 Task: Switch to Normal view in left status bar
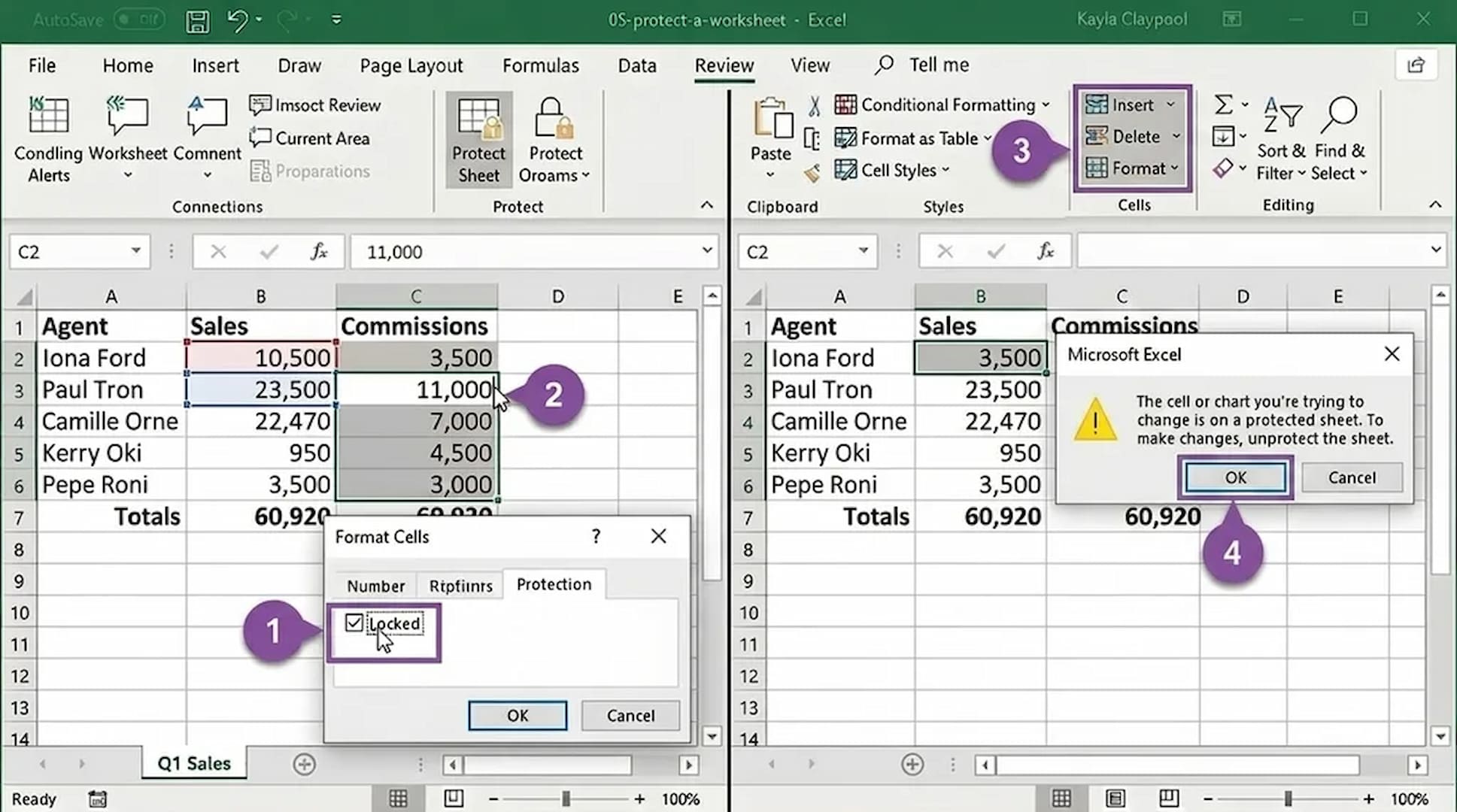[398, 798]
